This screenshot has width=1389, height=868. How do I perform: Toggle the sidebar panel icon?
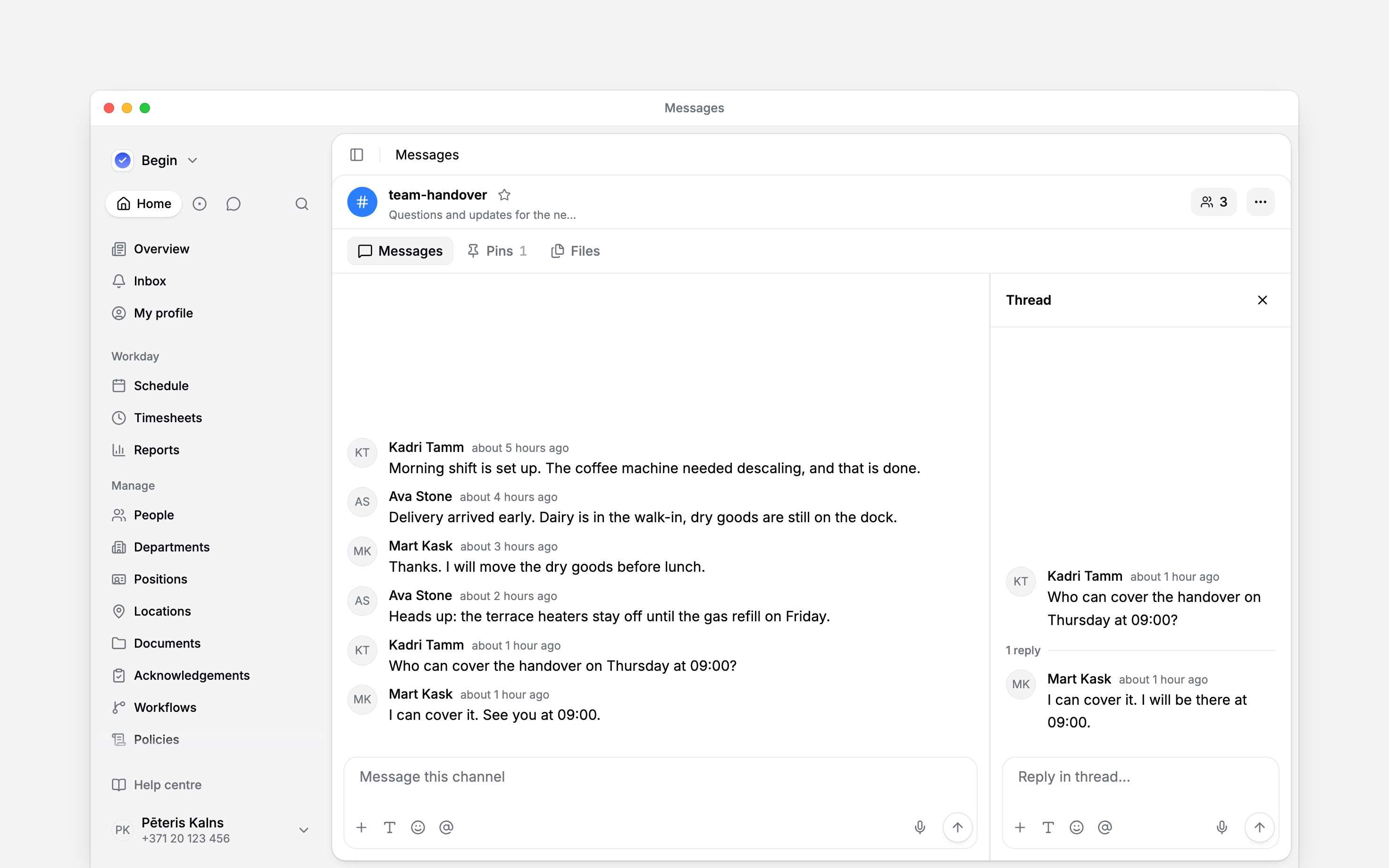356,155
